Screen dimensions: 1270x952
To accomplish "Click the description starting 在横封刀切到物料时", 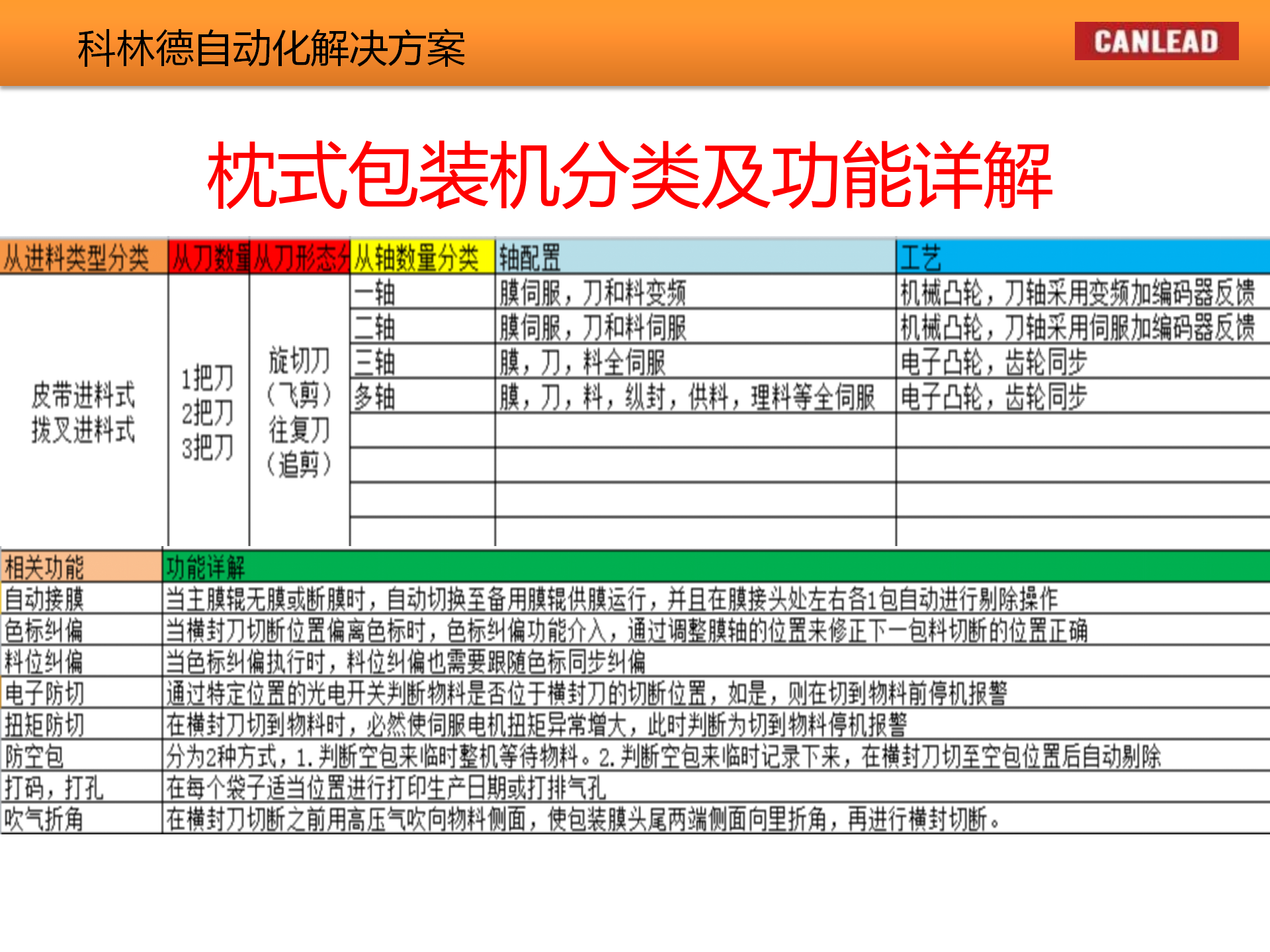I will tap(716, 725).
